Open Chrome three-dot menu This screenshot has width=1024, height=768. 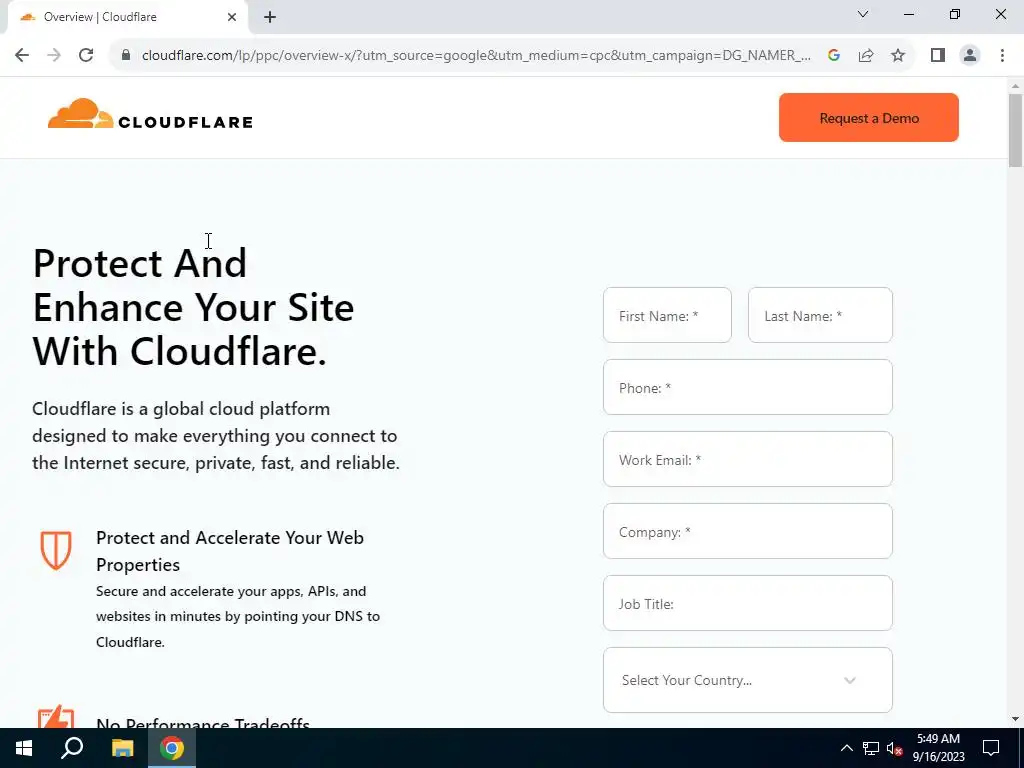(x=1002, y=56)
